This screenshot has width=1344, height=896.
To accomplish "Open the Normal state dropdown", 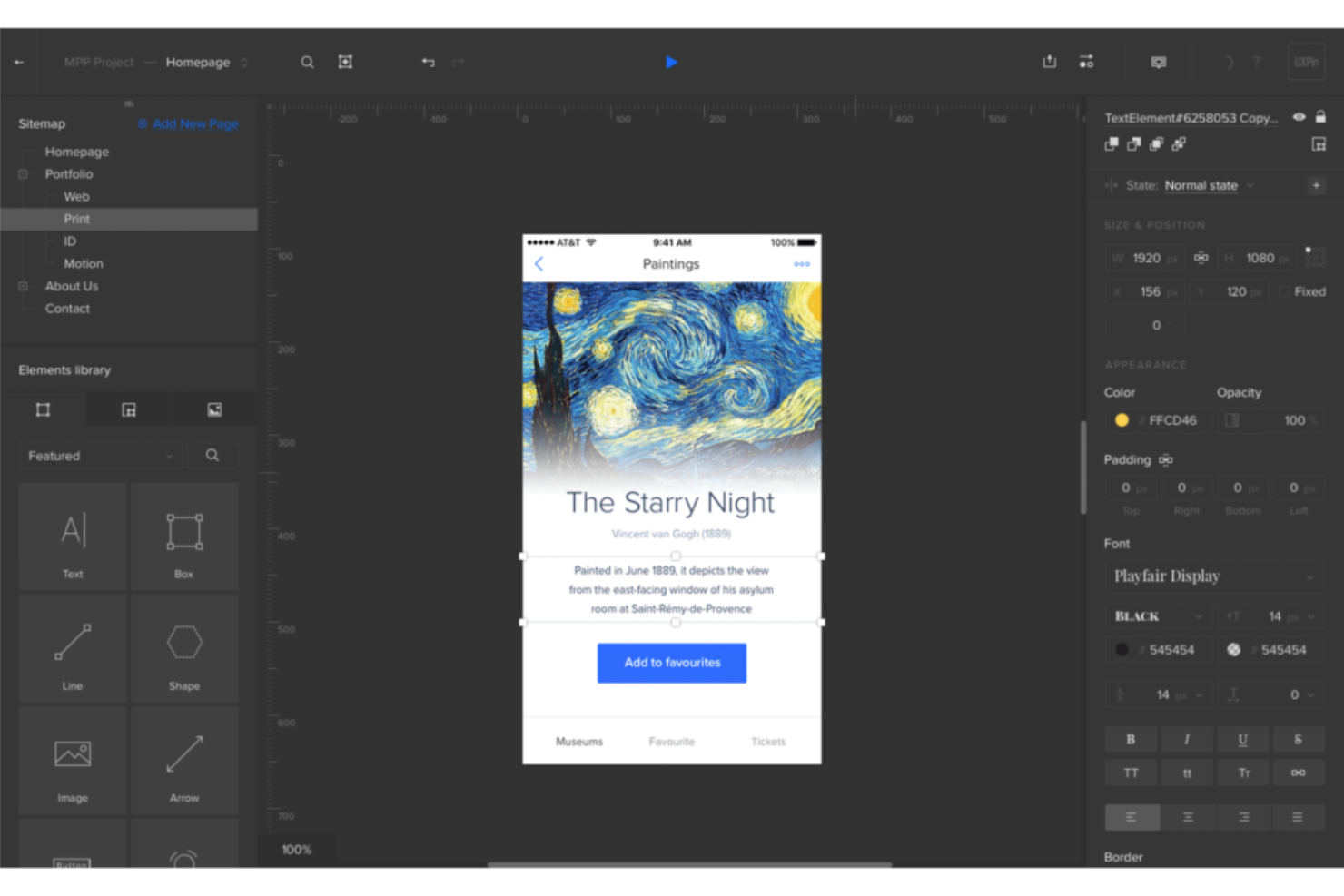I will click(1209, 185).
